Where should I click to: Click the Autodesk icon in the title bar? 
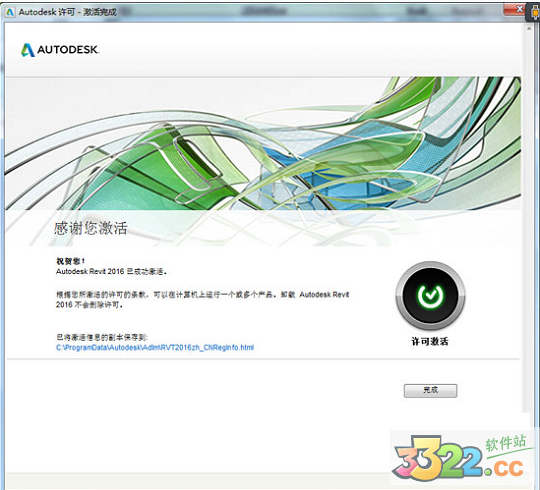point(10,12)
